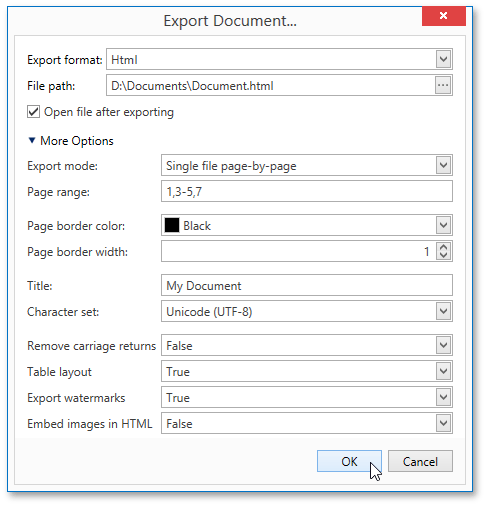Open Remove carriage returns dropdown
The image size is (486, 506).
pyautogui.click(x=443, y=345)
